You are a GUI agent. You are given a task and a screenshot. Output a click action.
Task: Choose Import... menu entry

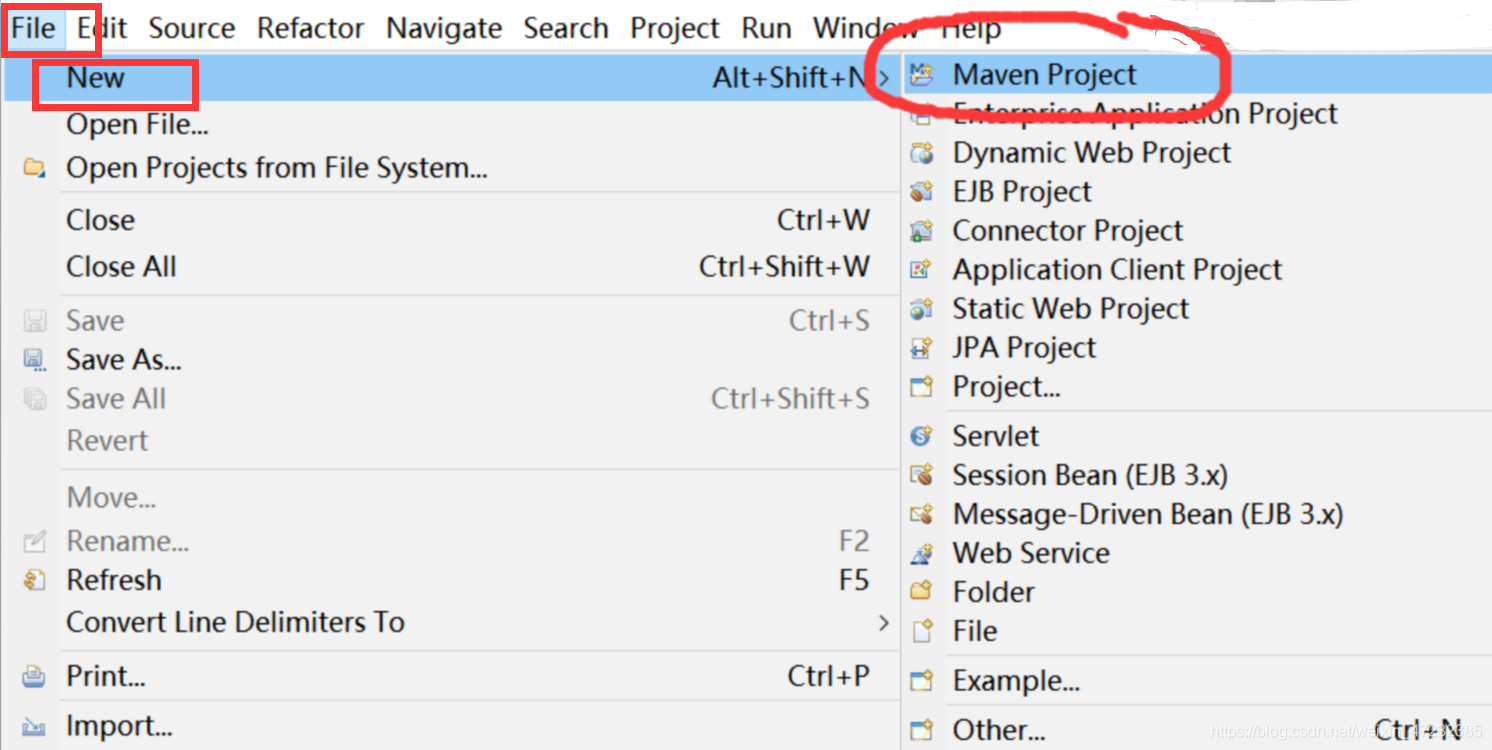pyautogui.click(x=119, y=726)
